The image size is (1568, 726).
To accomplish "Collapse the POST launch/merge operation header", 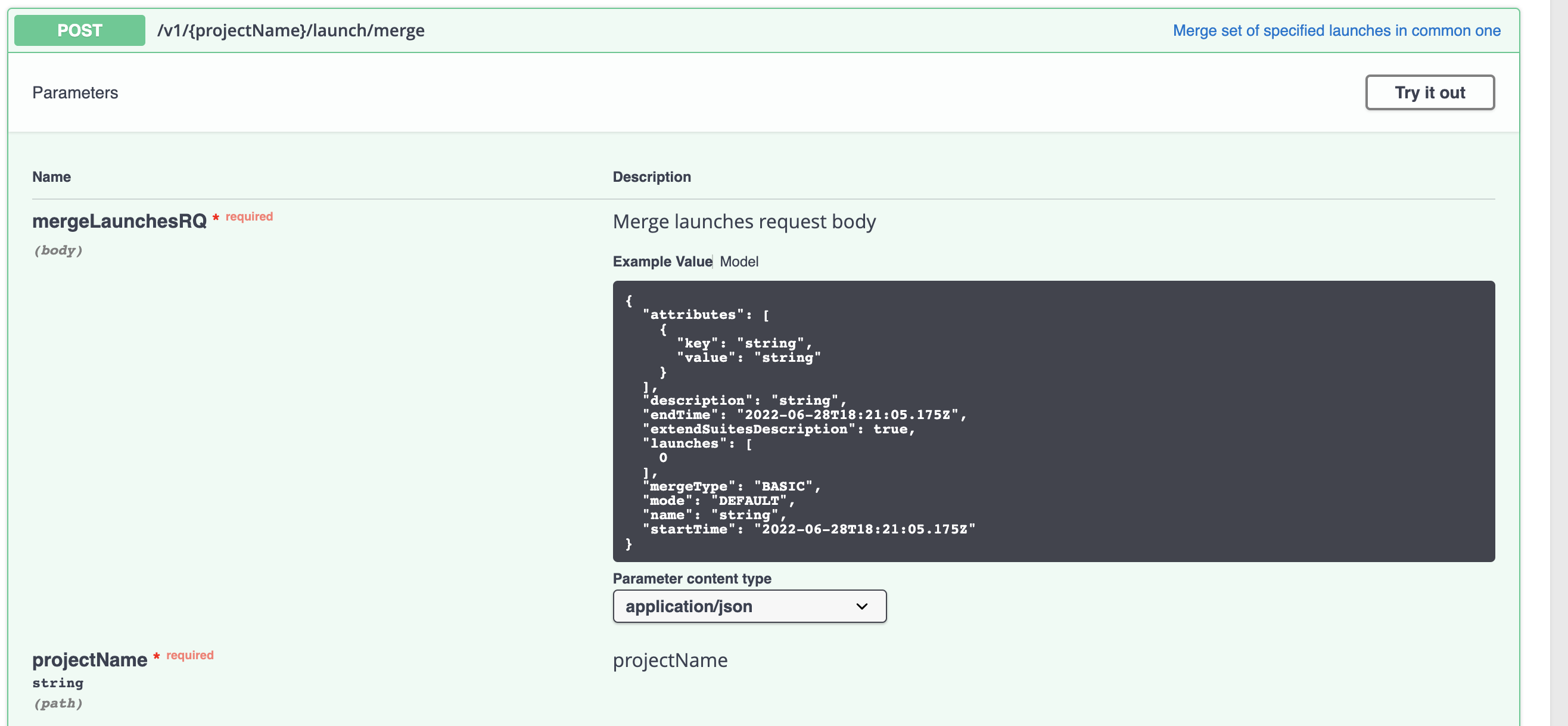I will click(763, 30).
